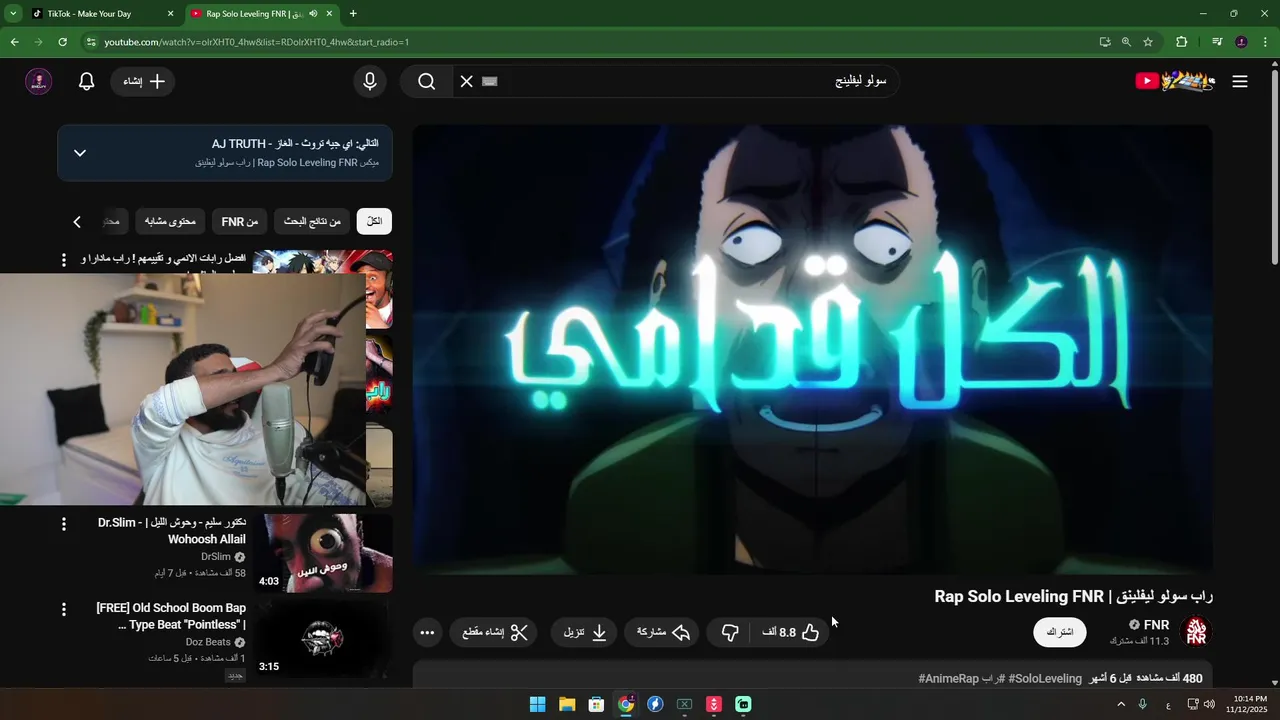
Task: Go back in browser history
Action: point(14,42)
